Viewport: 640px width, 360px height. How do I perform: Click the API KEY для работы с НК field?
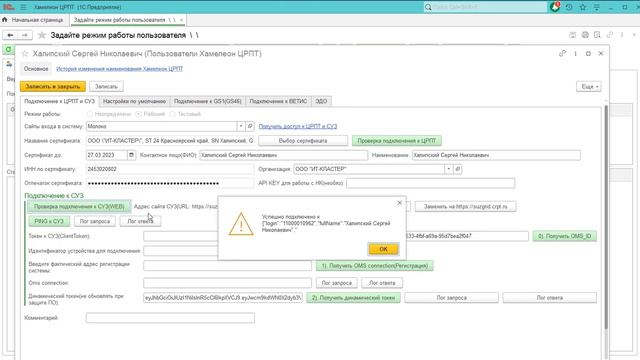[x=431, y=183]
